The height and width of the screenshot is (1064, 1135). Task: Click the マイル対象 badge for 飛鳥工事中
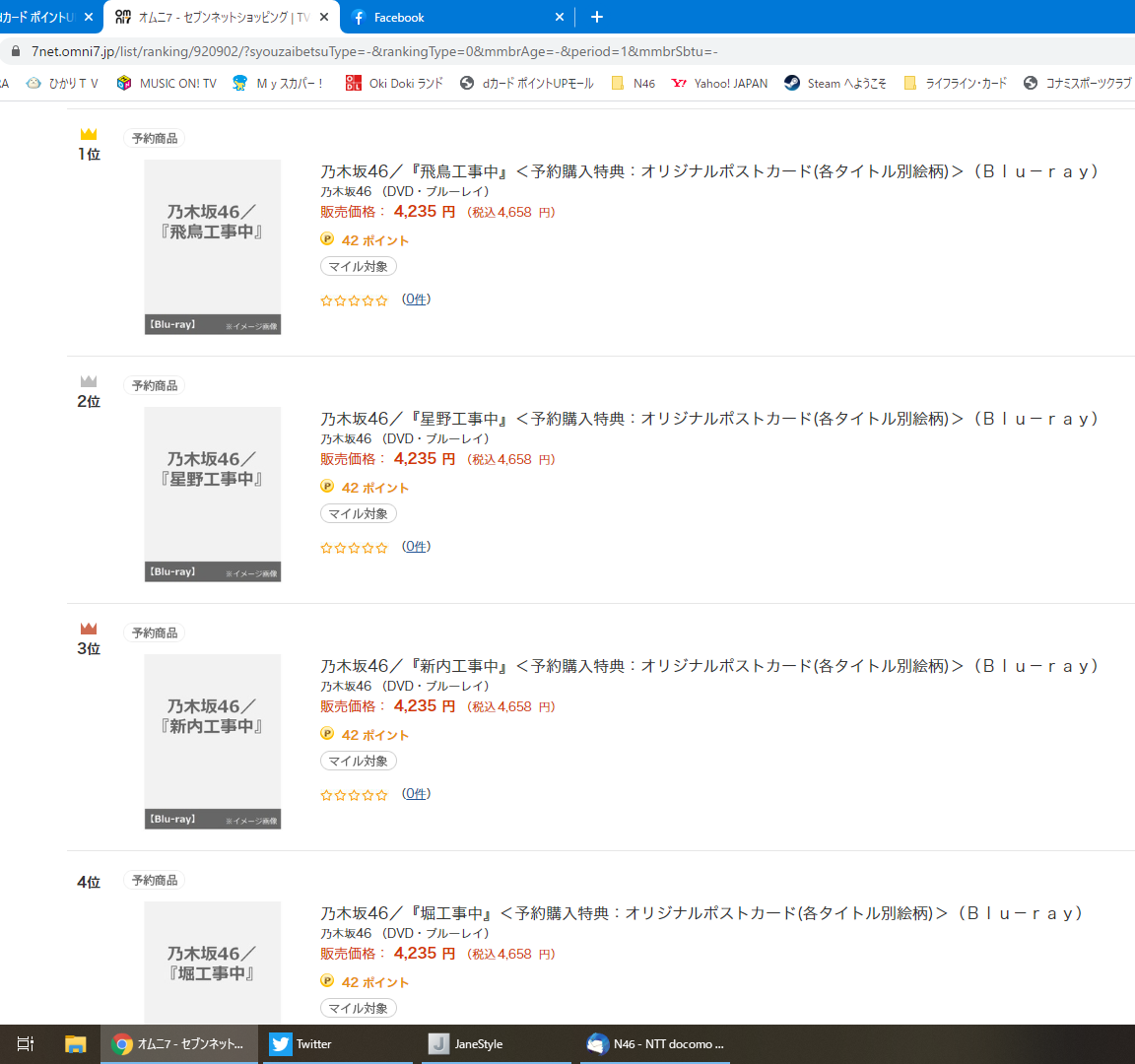(359, 266)
